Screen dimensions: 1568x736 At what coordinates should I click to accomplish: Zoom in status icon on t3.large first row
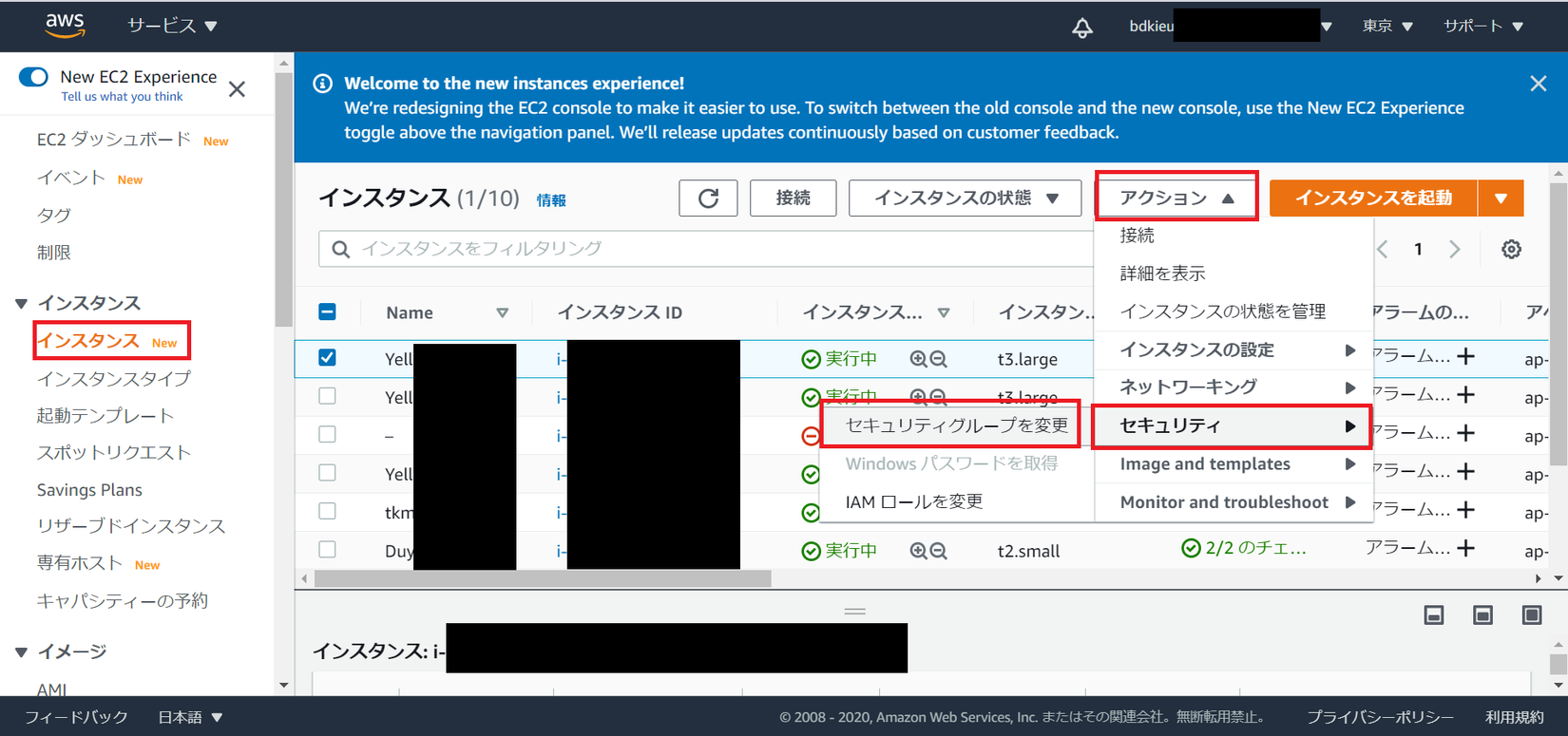[x=918, y=359]
